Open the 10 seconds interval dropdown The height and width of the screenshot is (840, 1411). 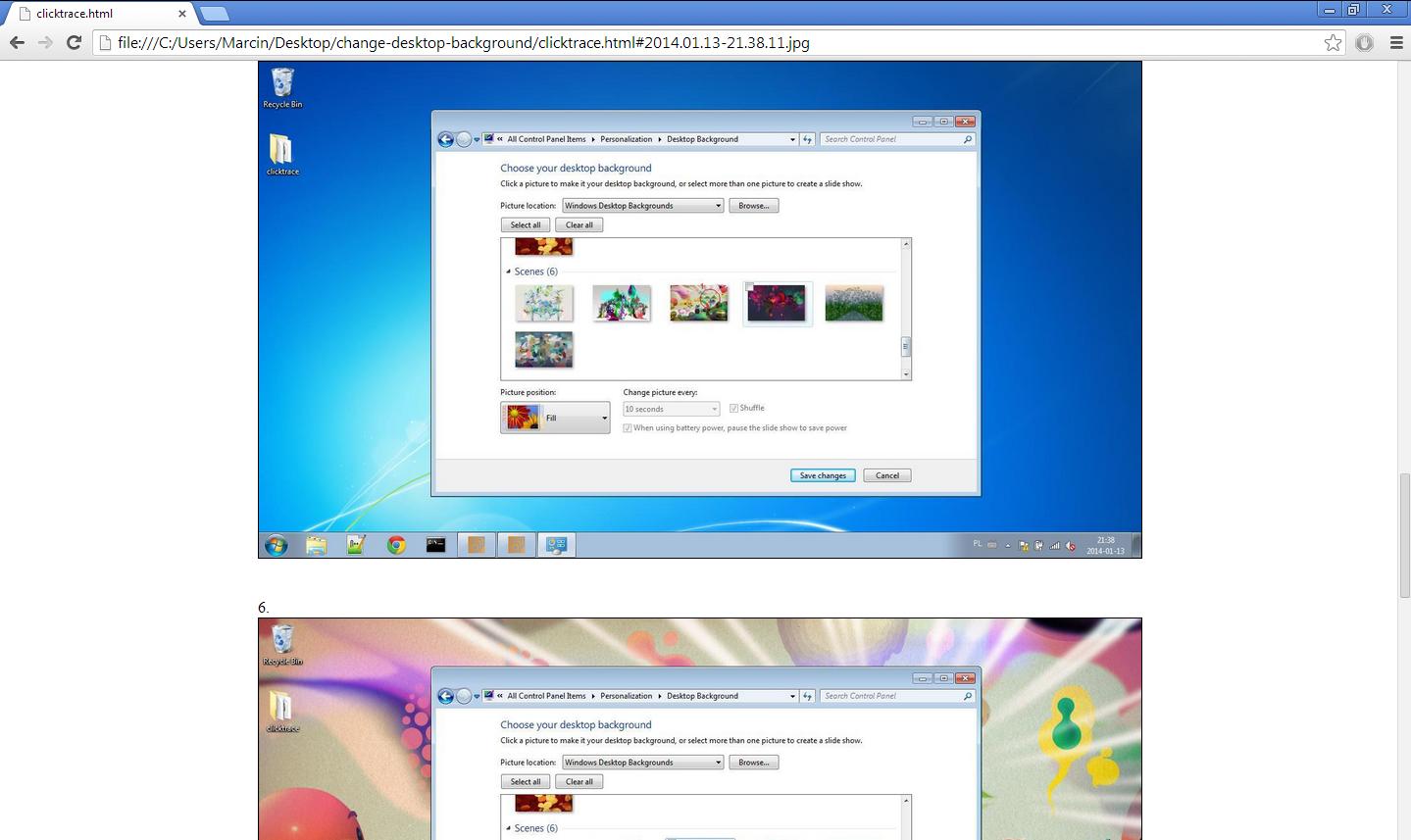(672, 409)
